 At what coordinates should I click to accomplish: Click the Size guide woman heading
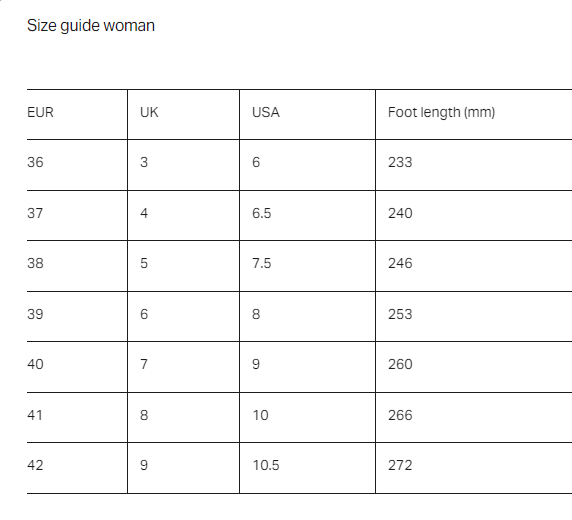(91, 26)
